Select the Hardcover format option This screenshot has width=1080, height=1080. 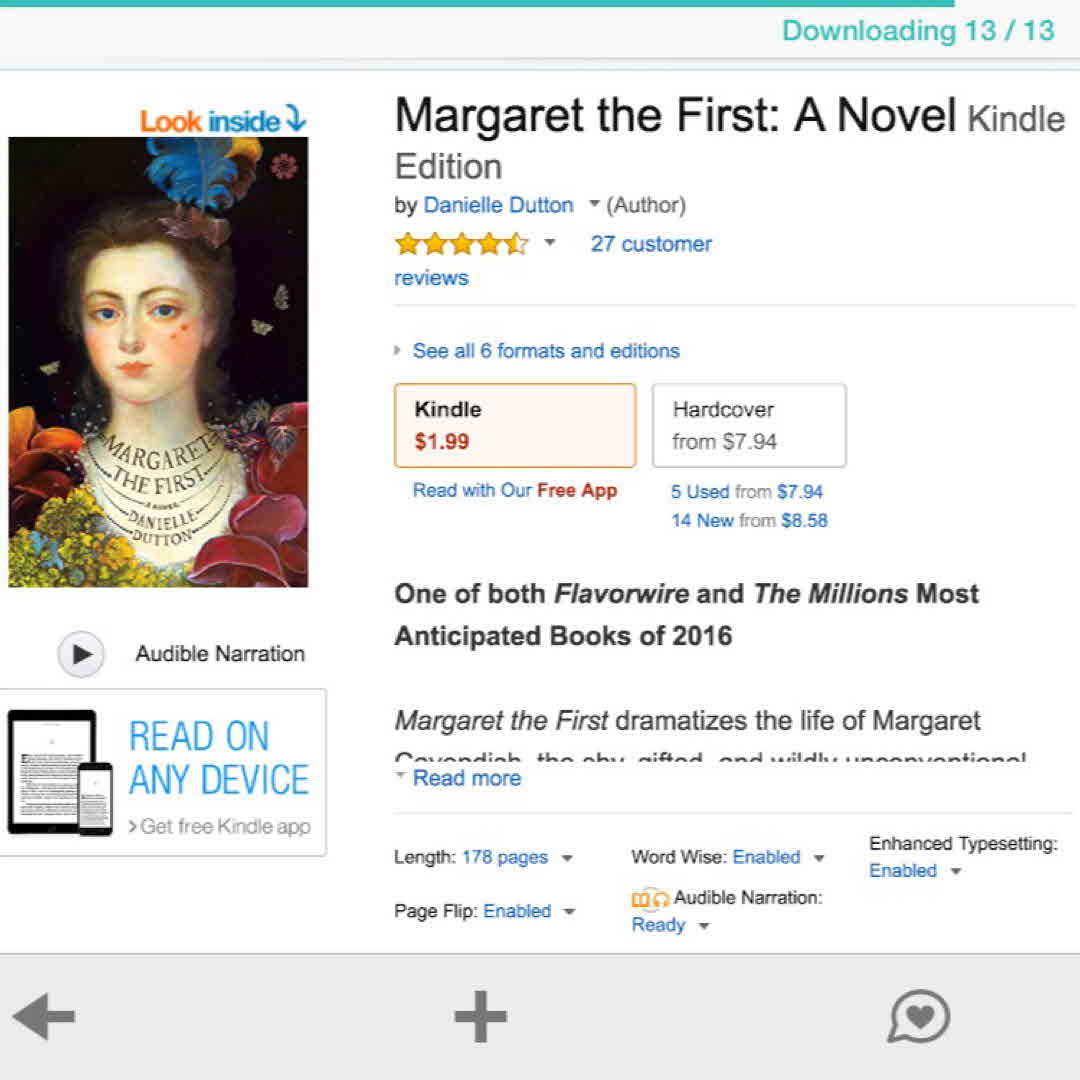[749, 425]
